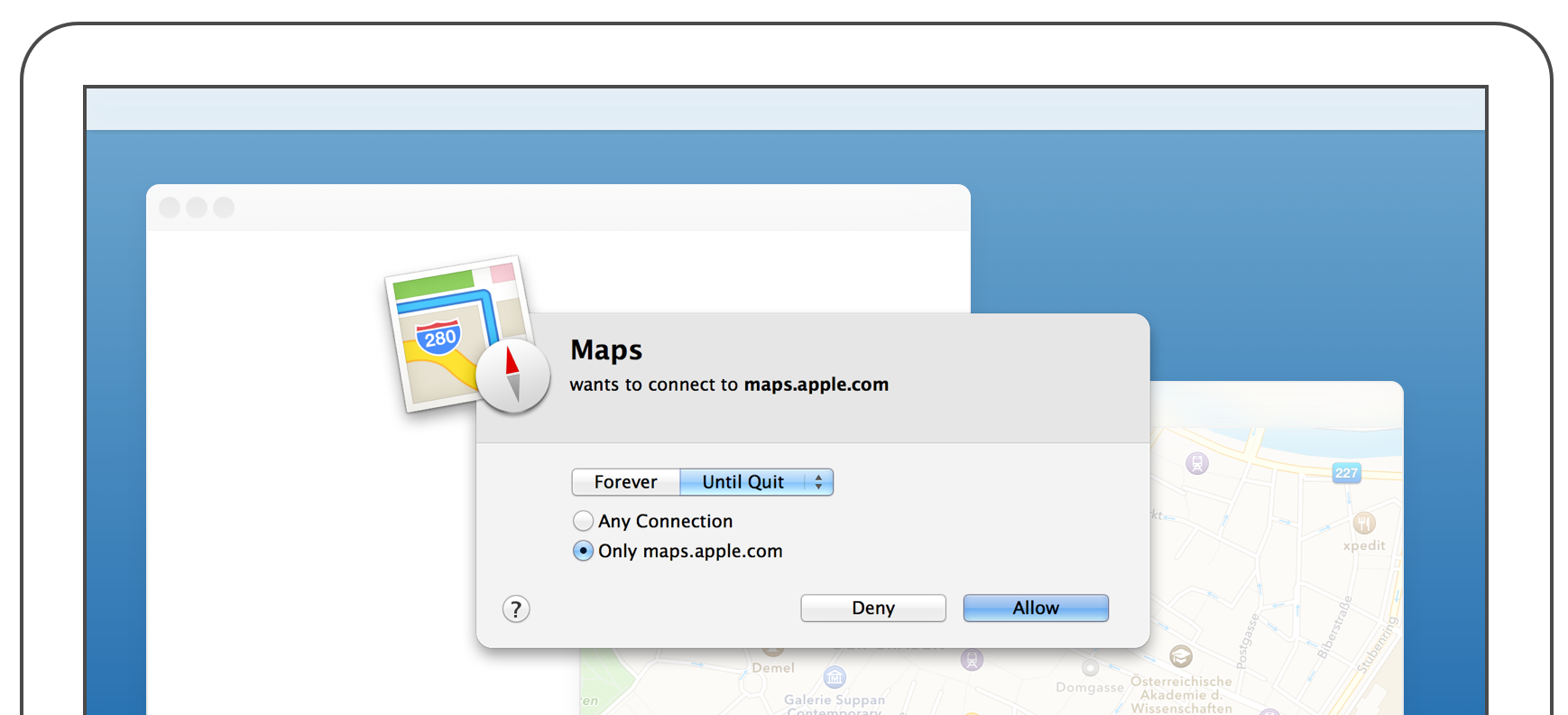Click the Österreichische Akademie map pin

pyautogui.click(x=1181, y=656)
